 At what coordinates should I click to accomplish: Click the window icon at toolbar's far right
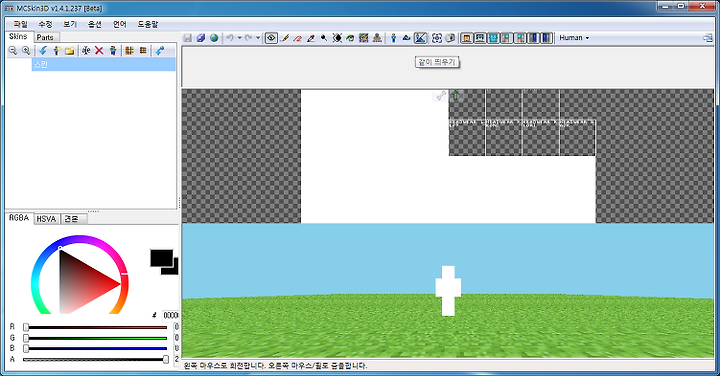pos(708,39)
